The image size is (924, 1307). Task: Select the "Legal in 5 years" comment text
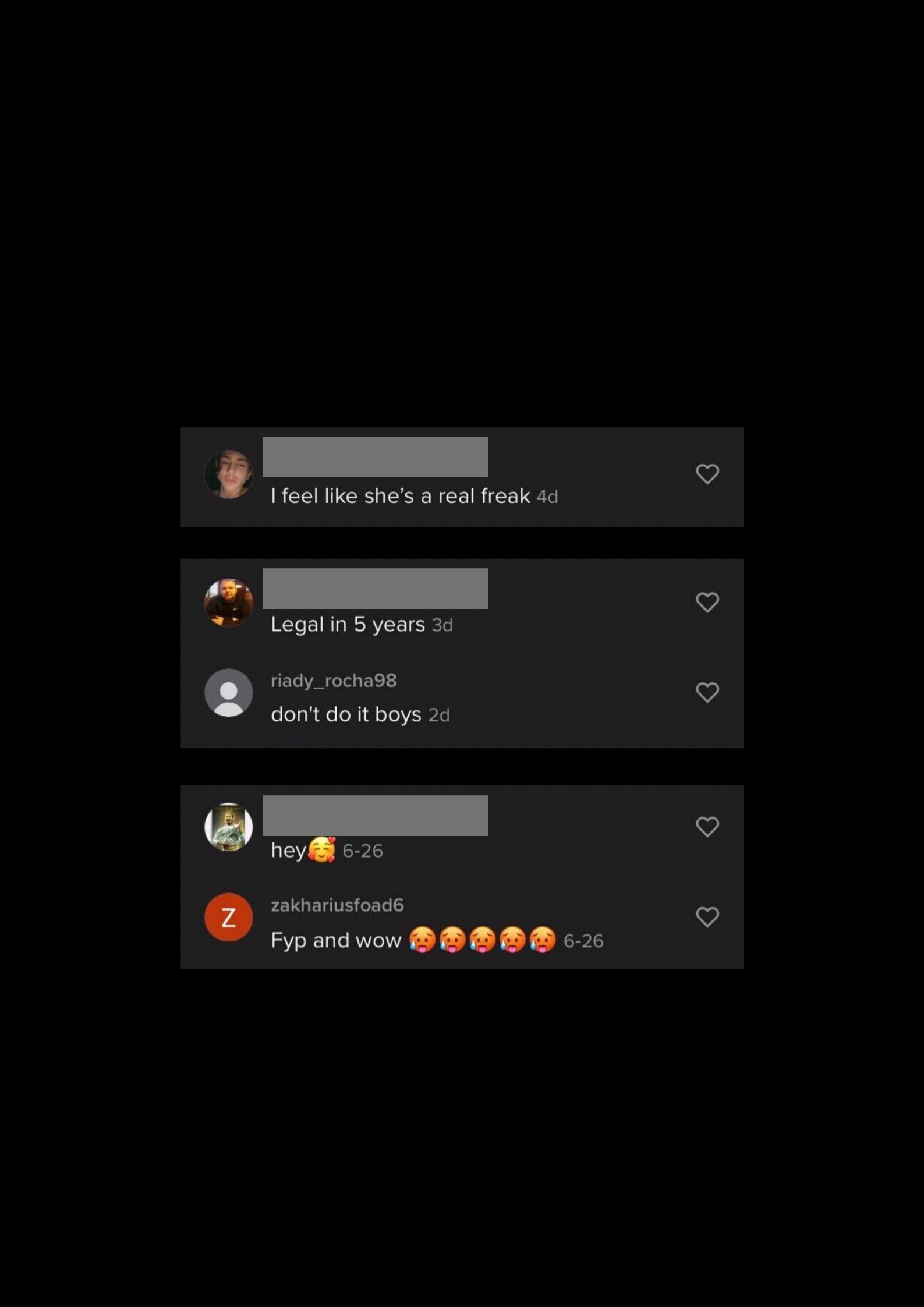click(x=348, y=625)
